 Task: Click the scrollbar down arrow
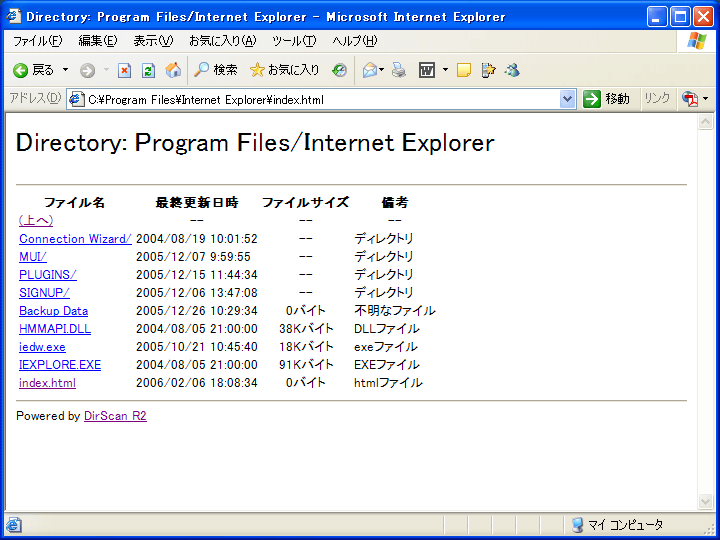[705, 501]
